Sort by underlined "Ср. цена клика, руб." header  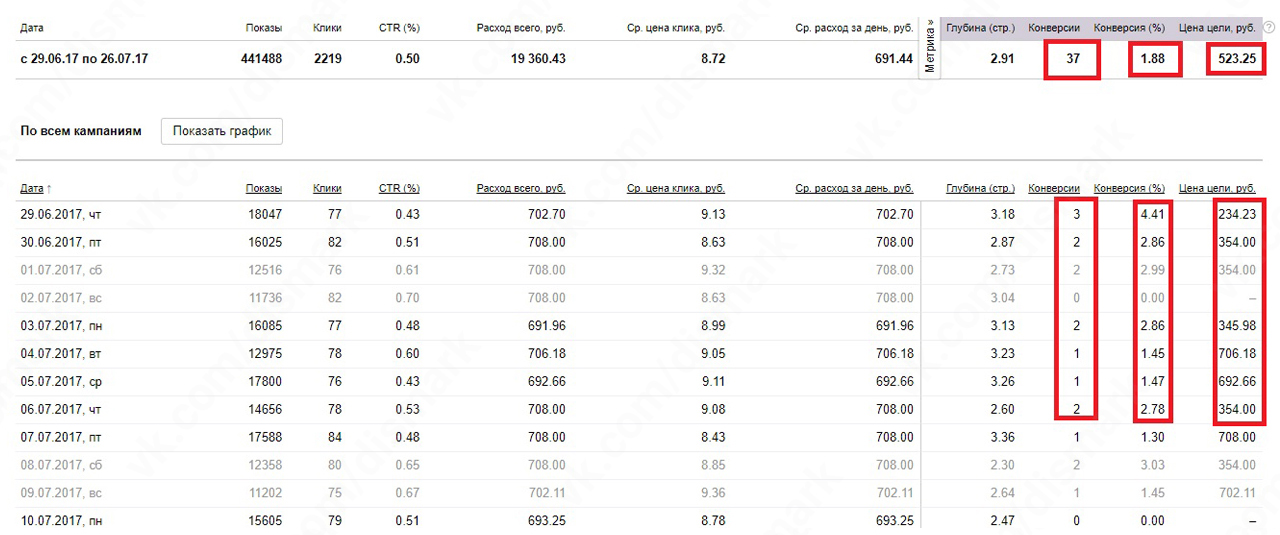click(676, 188)
